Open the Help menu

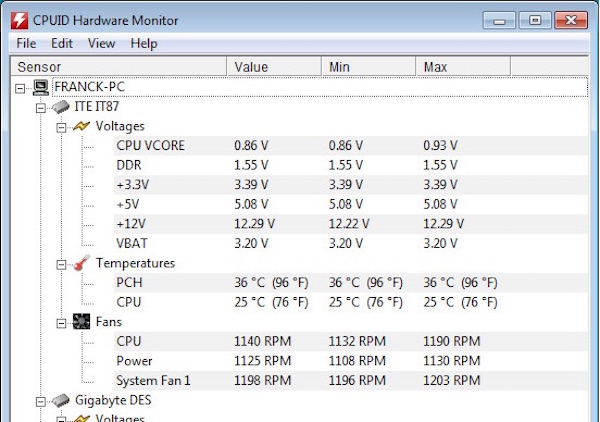tap(144, 44)
